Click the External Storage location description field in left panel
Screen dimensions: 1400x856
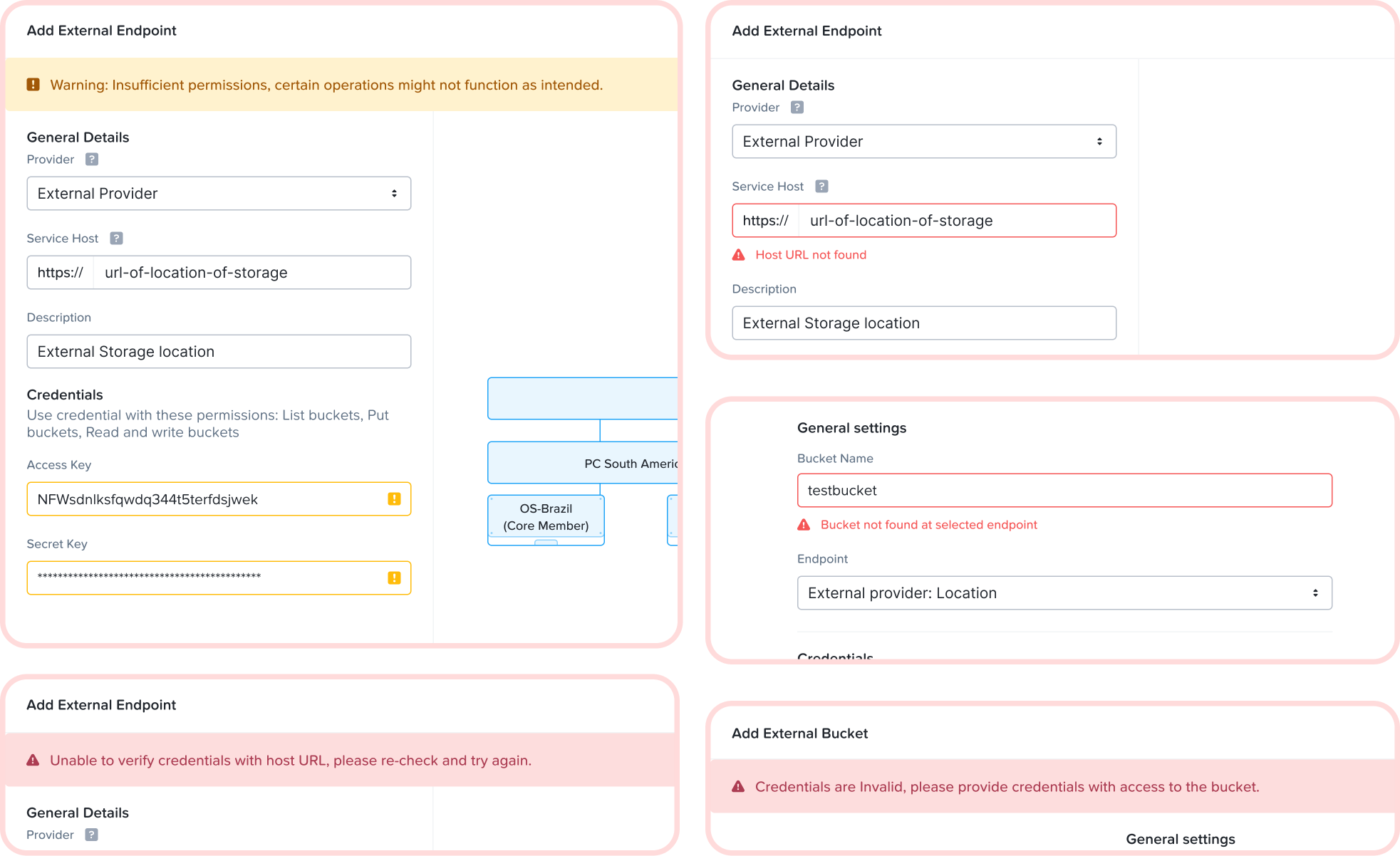tap(219, 352)
